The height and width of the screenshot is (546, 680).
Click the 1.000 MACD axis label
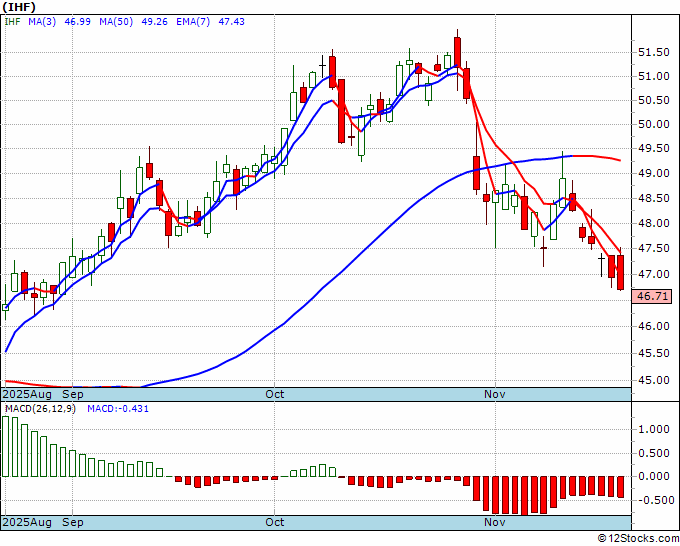[x=652, y=429]
